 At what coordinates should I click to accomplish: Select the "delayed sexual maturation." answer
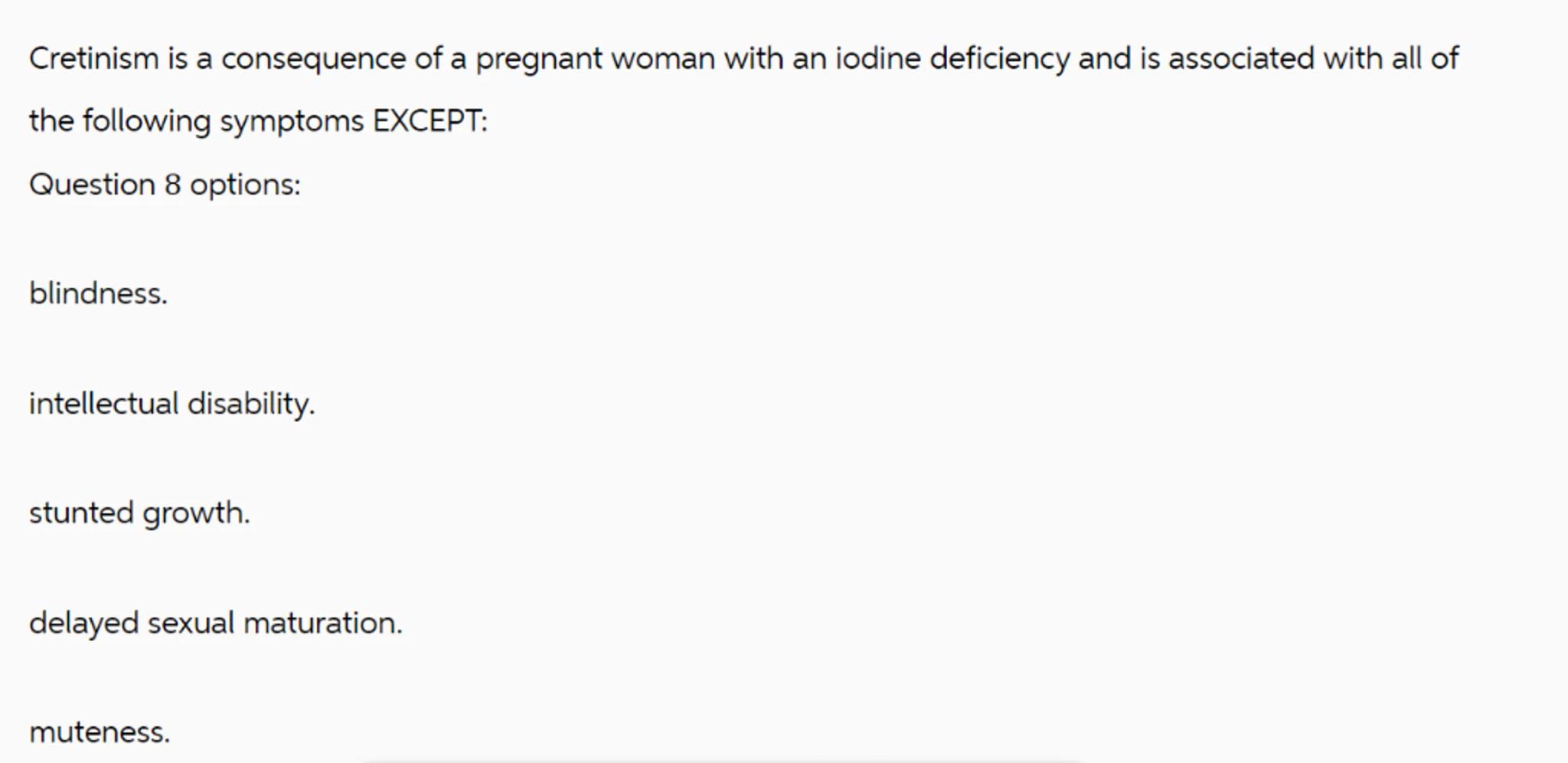coord(215,623)
